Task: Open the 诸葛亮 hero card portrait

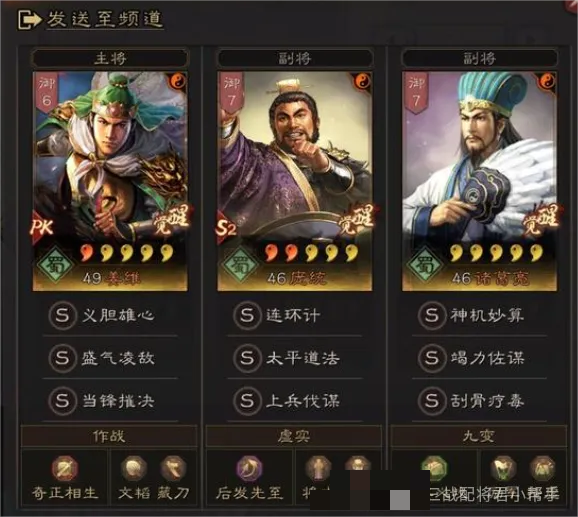Action: click(x=479, y=181)
